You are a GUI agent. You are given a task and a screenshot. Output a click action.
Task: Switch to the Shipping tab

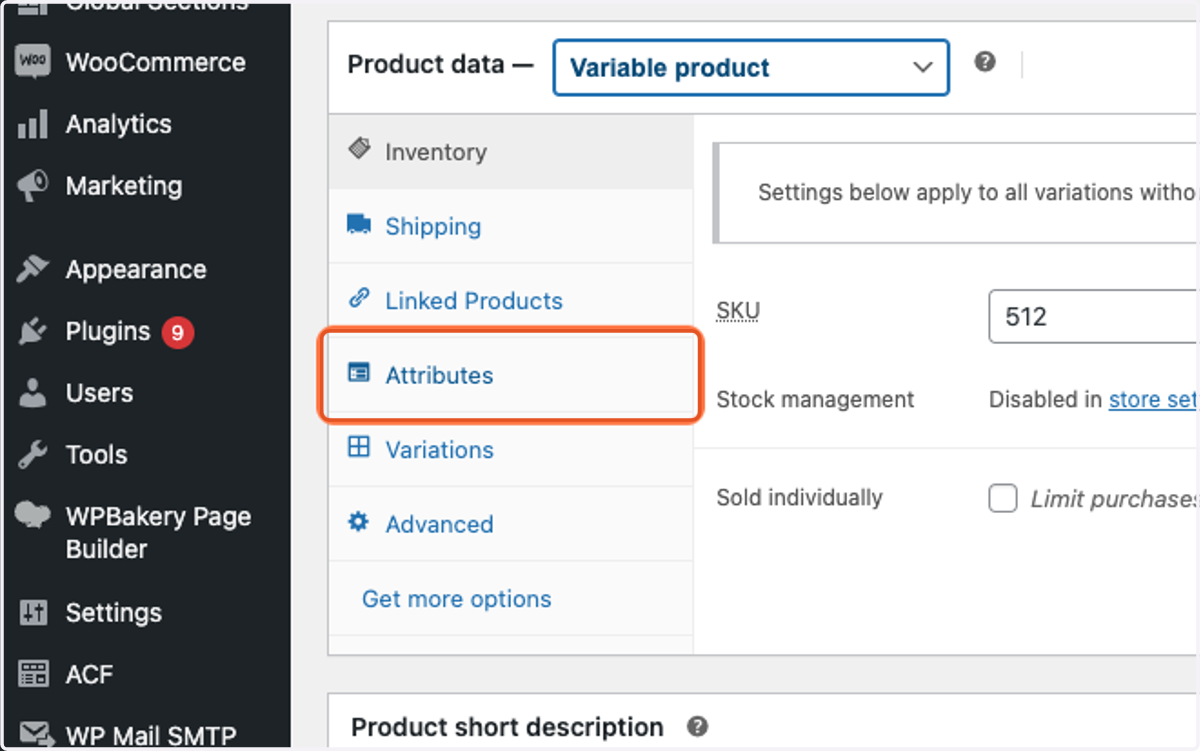pyautogui.click(x=510, y=226)
